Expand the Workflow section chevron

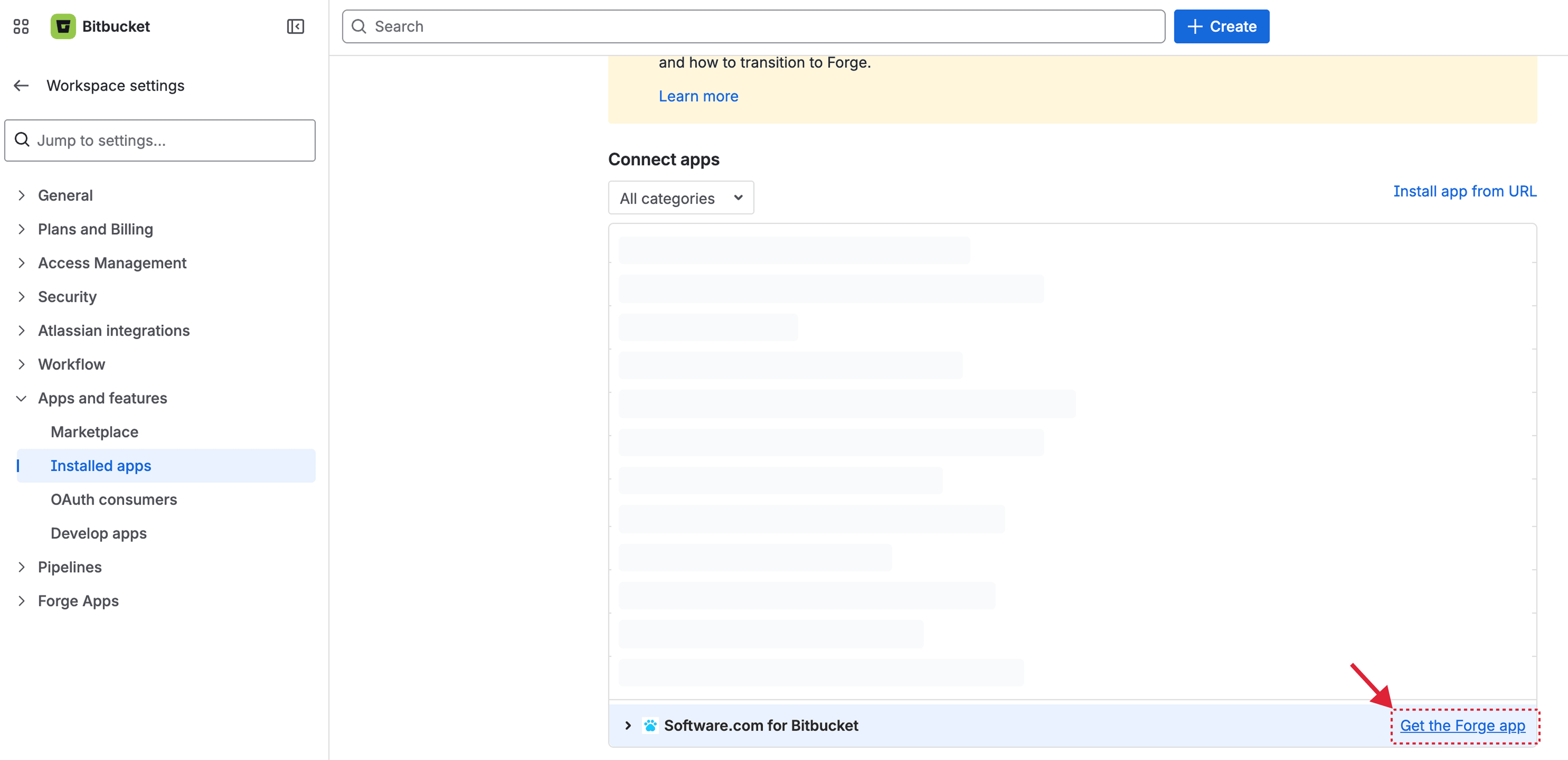[21, 364]
